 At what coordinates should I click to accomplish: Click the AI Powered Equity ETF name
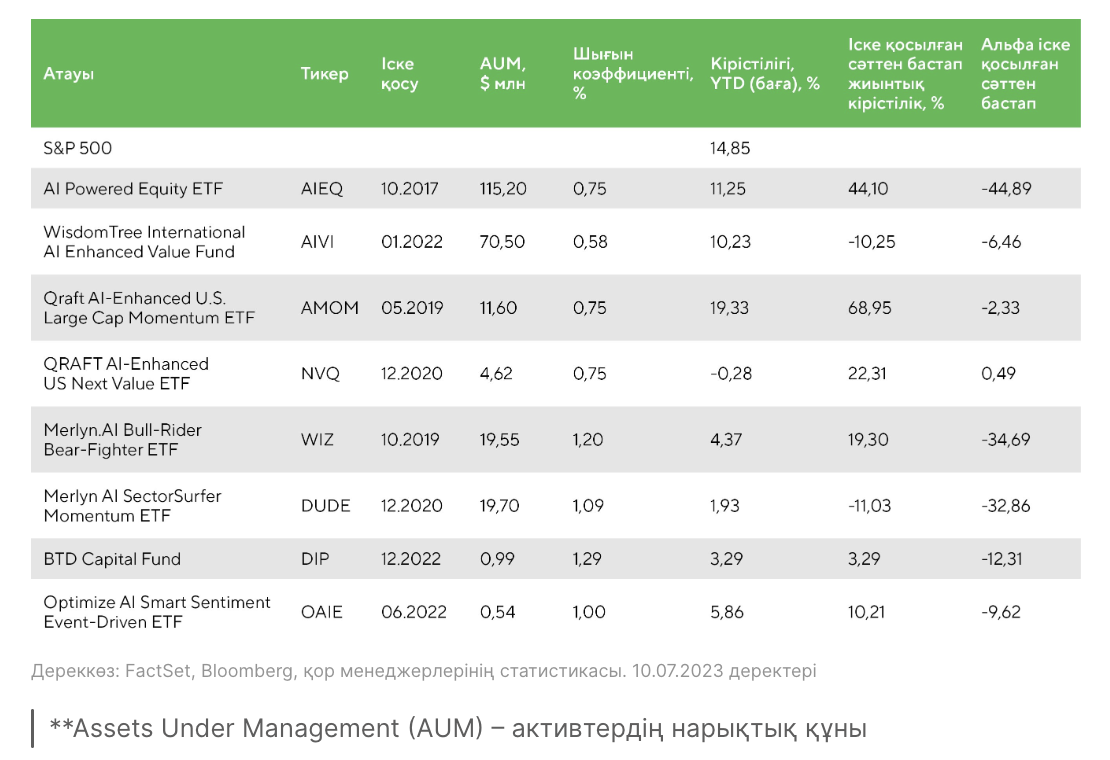(133, 189)
